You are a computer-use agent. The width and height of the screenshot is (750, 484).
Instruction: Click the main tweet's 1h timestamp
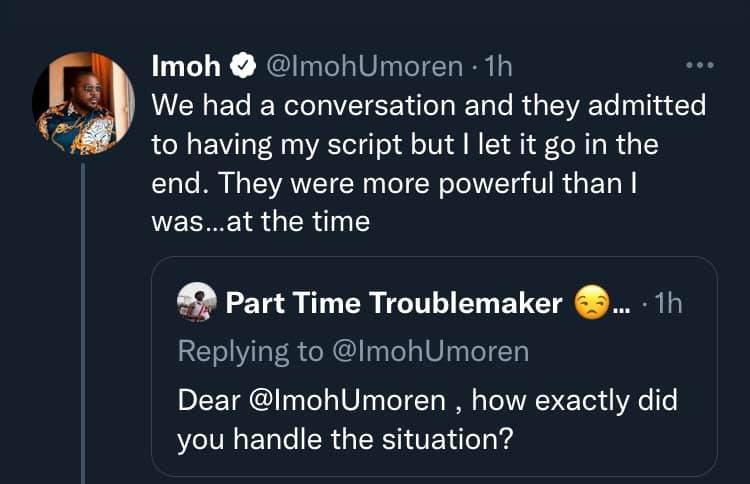click(x=499, y=68)
